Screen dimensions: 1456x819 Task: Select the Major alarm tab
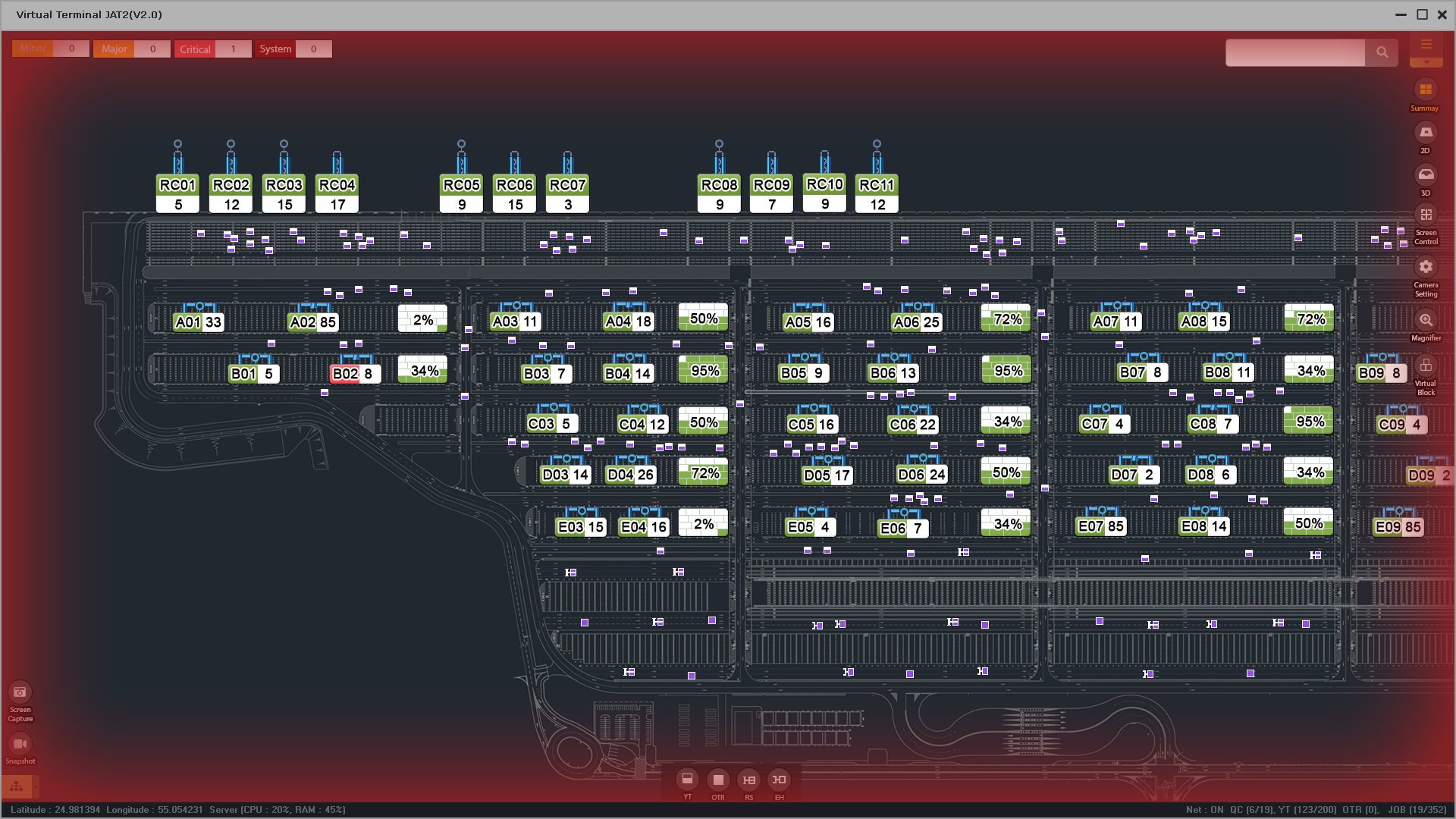(x=114, y=49)
